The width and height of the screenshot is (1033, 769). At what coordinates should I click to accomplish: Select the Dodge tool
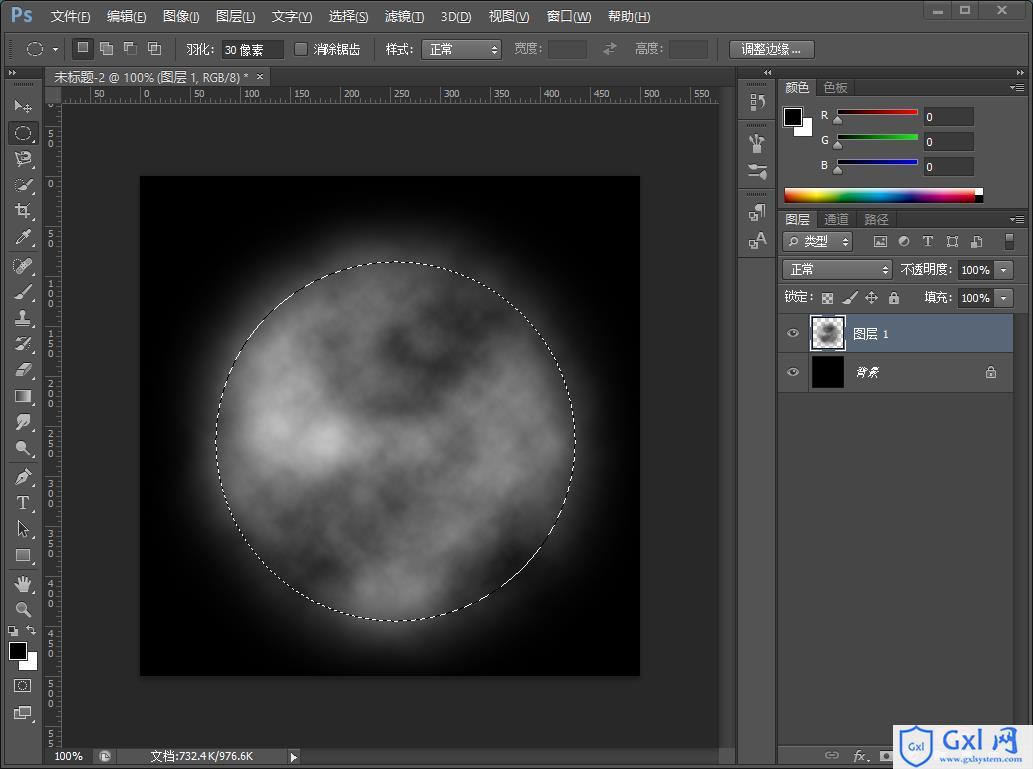(x=23, y=449)
